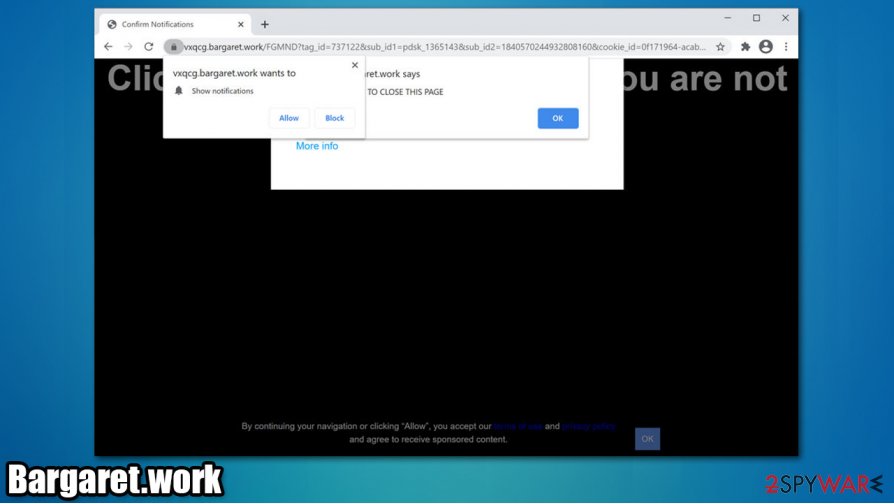Open the Chrome profile avatar icon

766,47
